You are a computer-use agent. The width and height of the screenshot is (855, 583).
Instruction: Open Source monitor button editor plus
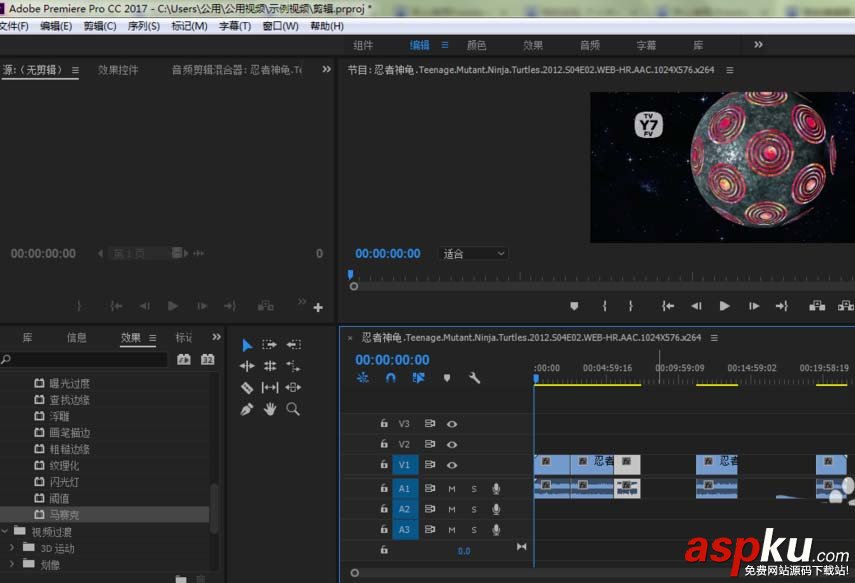pos(318,308)
